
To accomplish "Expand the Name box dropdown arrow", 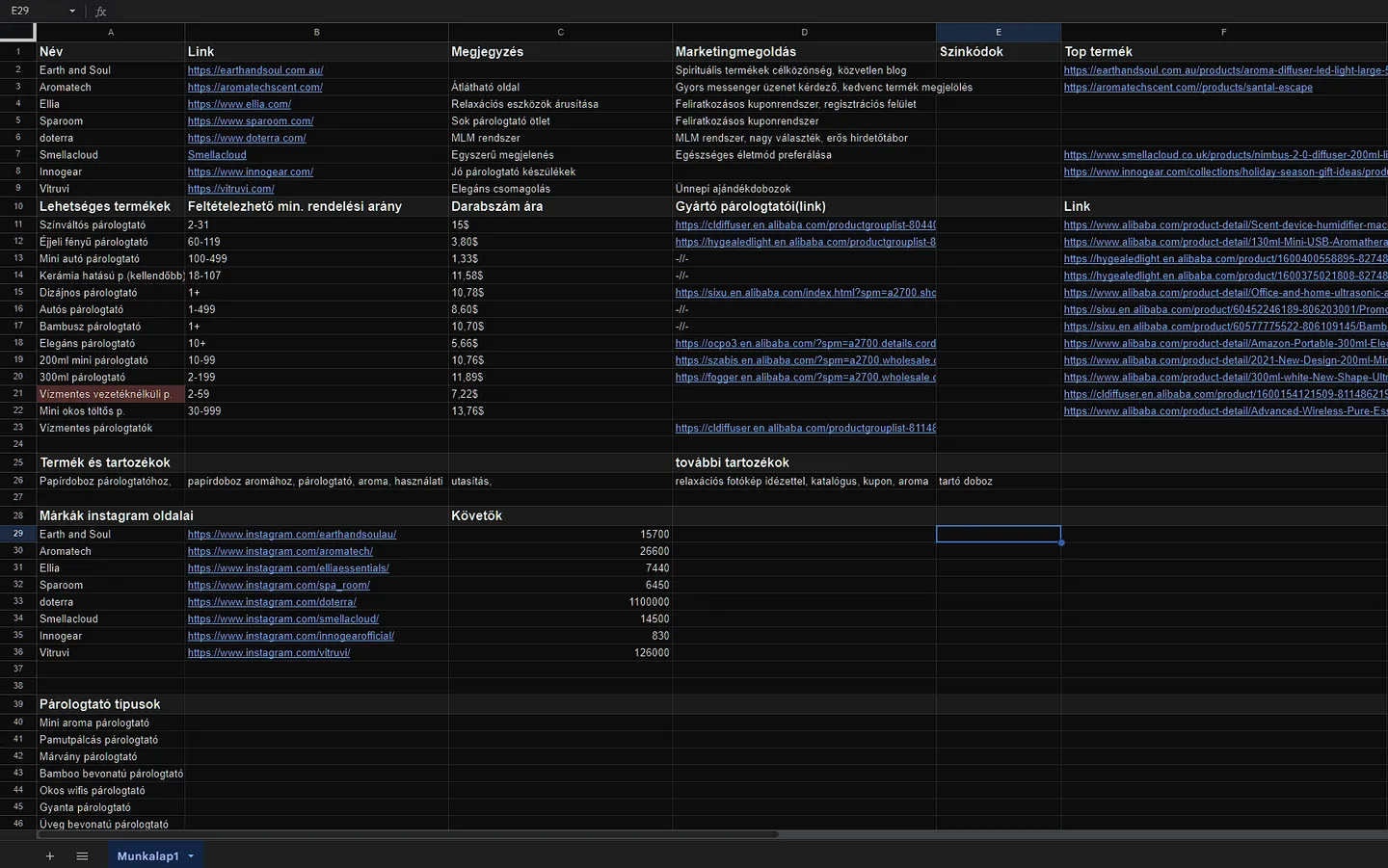I will tap(72, 12).
